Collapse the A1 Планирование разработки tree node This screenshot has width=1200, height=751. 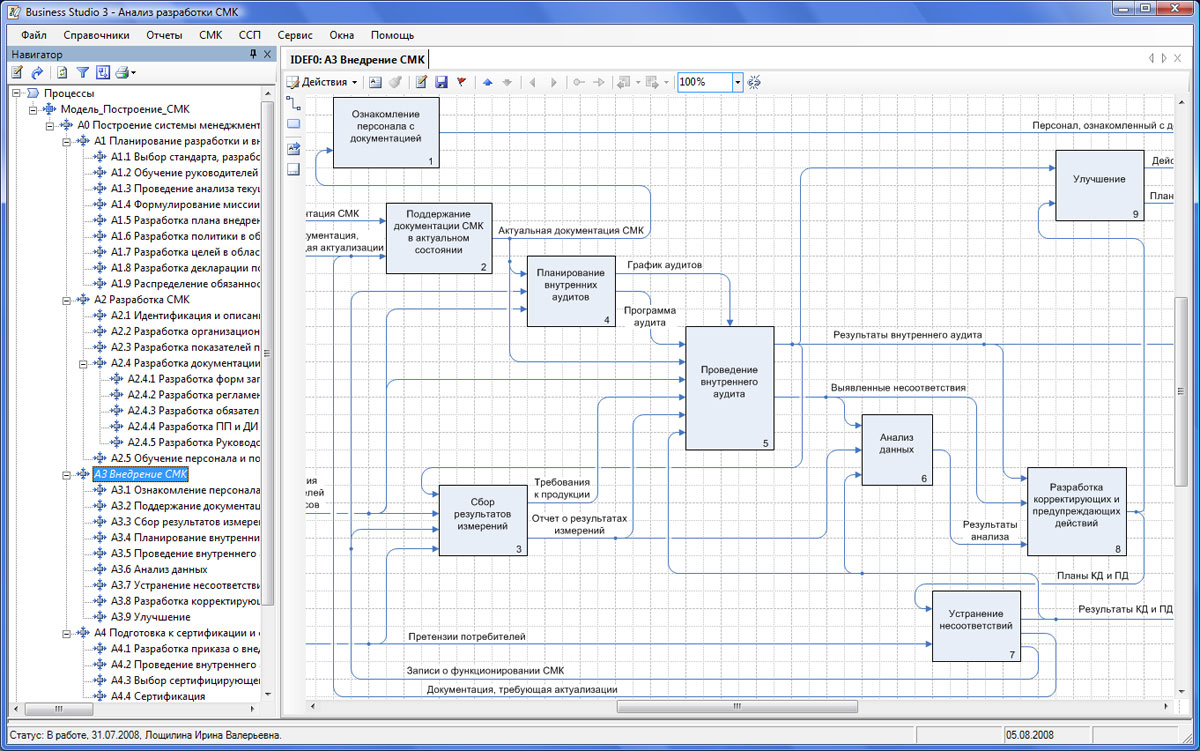click(x=66, y=141)
